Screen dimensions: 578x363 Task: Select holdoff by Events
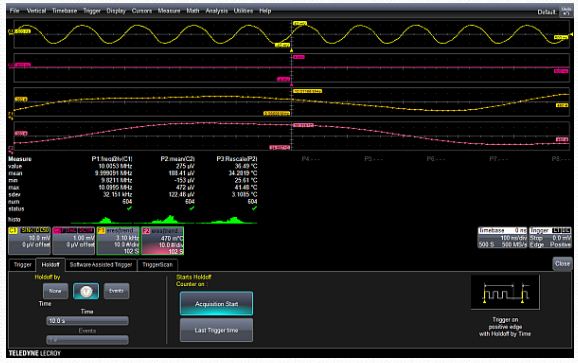116,291
